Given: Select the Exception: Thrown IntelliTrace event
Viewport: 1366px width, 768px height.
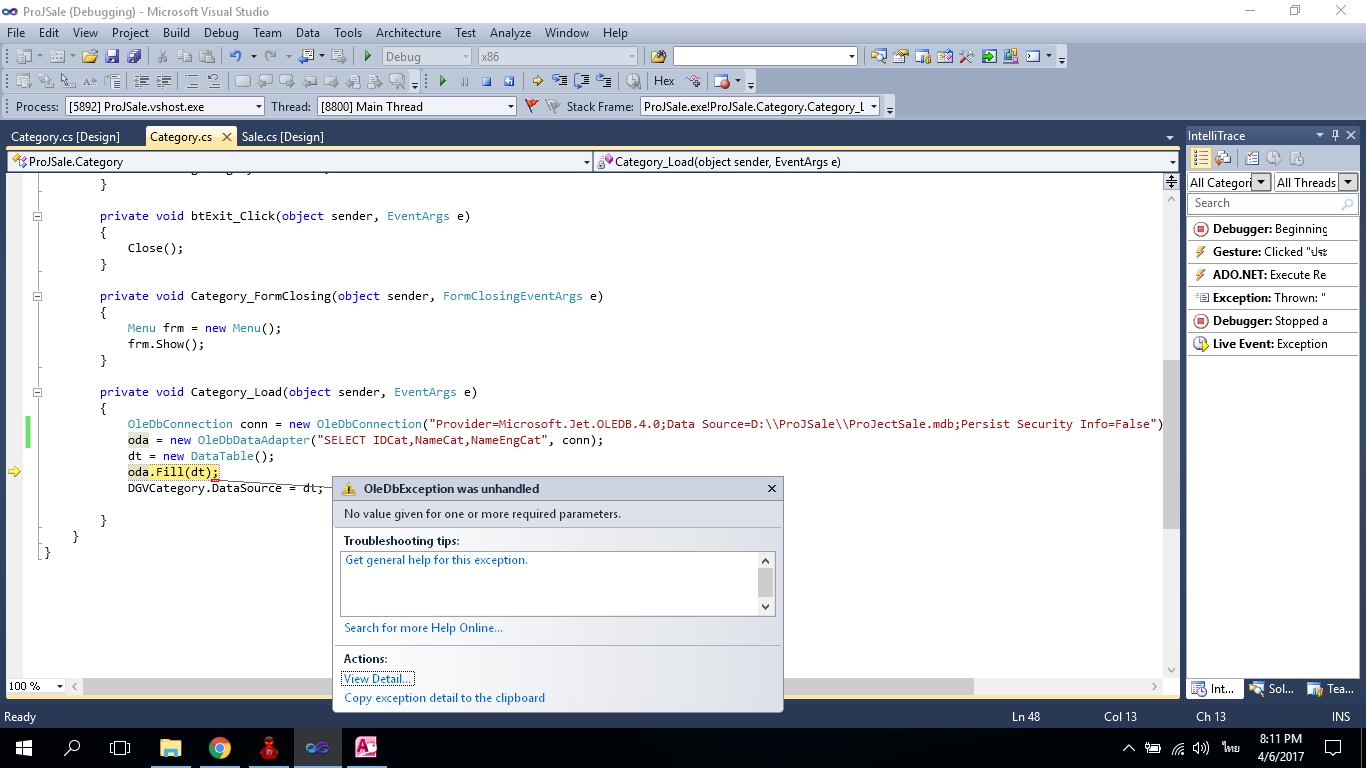Looking at the screenshot, I should (x=1273, y=298).
